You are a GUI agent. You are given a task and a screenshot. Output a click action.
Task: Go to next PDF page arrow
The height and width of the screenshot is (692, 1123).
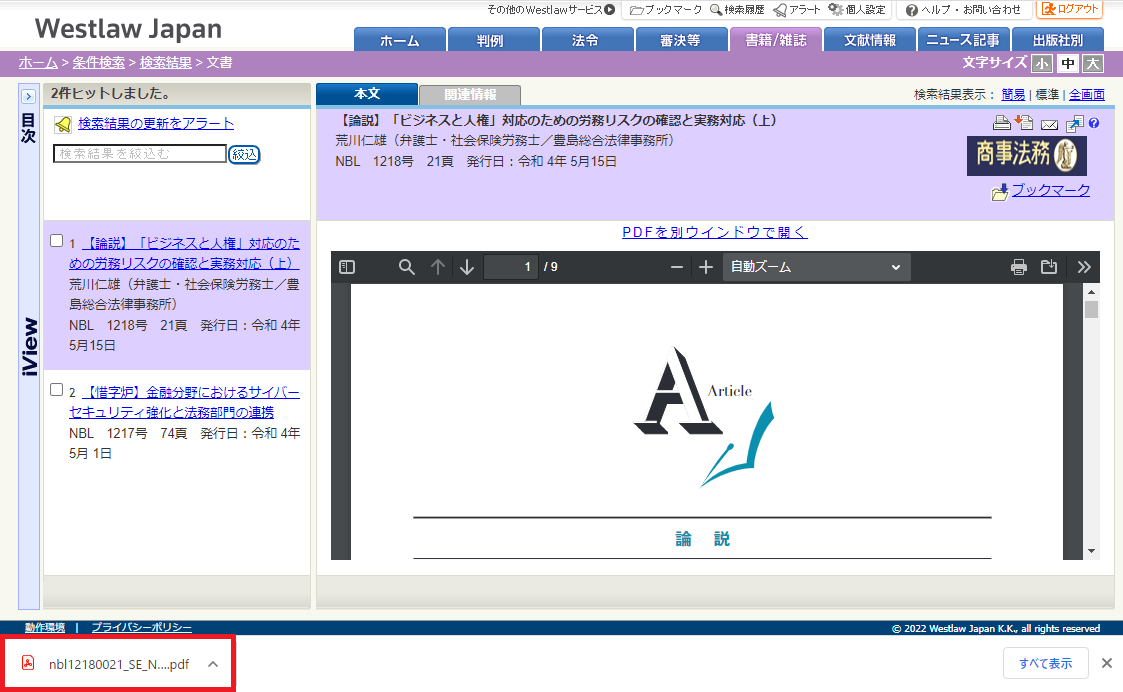pos(467,267)
